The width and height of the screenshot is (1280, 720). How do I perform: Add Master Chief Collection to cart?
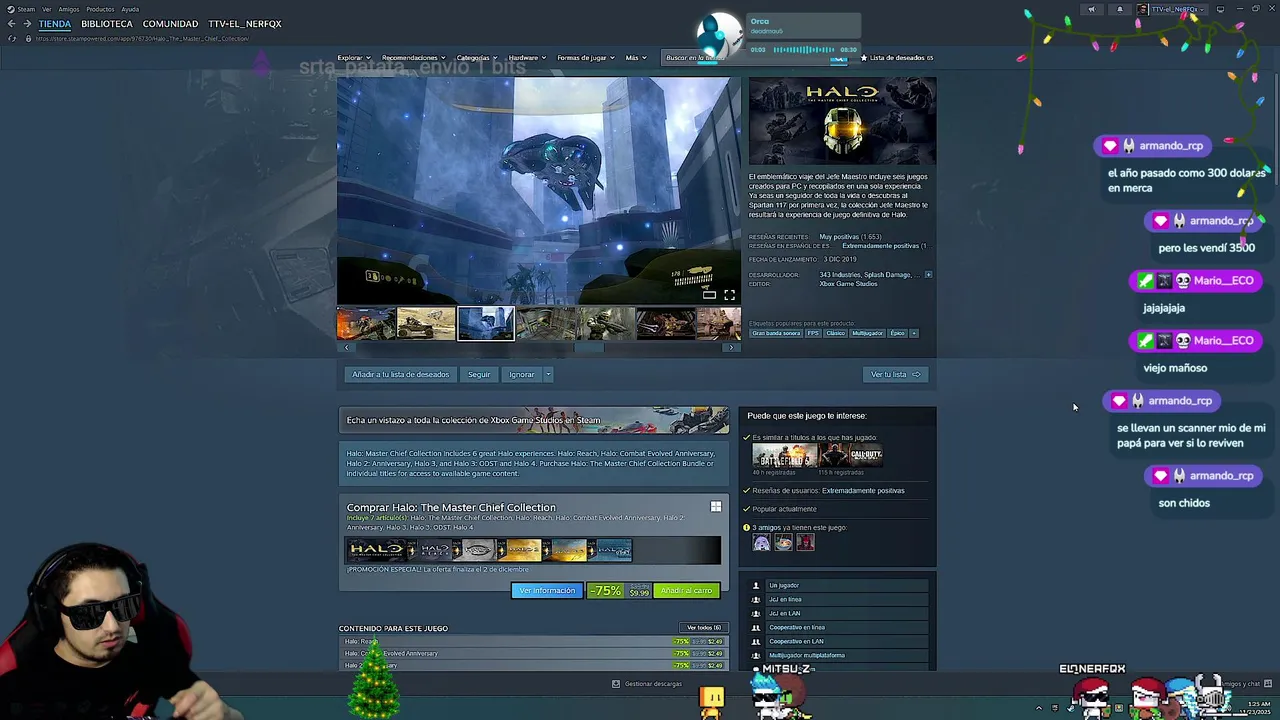686,590
